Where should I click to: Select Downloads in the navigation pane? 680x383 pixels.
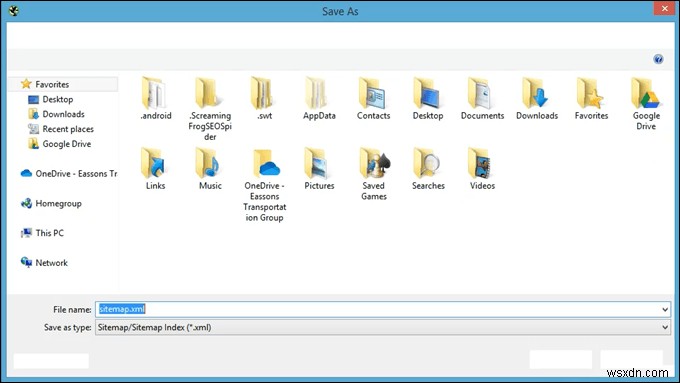(x=56, y=114)
